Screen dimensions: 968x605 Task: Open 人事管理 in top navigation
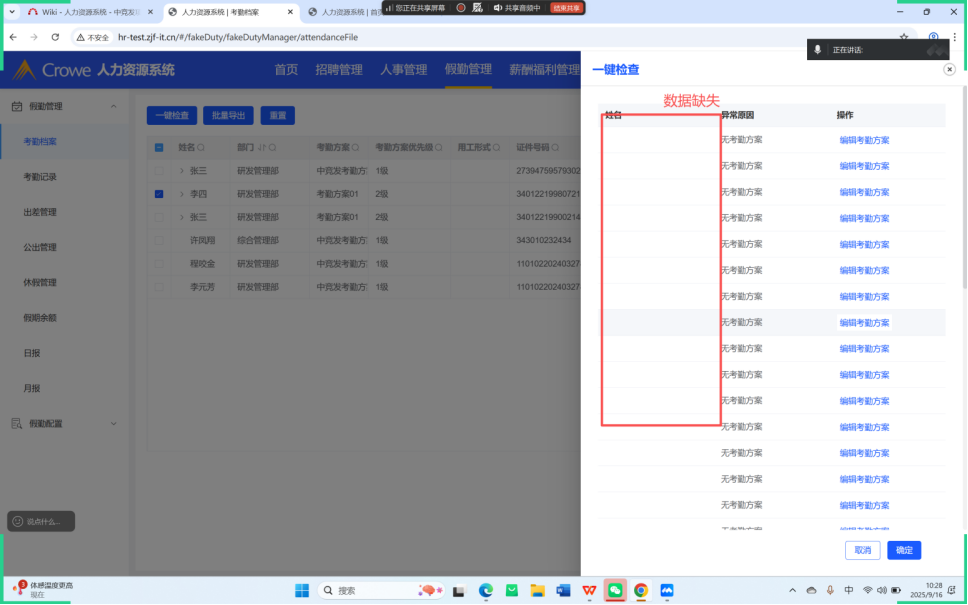point(404,70)
